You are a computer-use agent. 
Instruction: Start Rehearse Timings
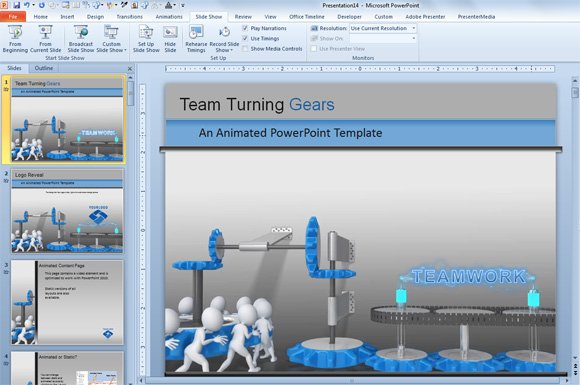pos(196,39)
